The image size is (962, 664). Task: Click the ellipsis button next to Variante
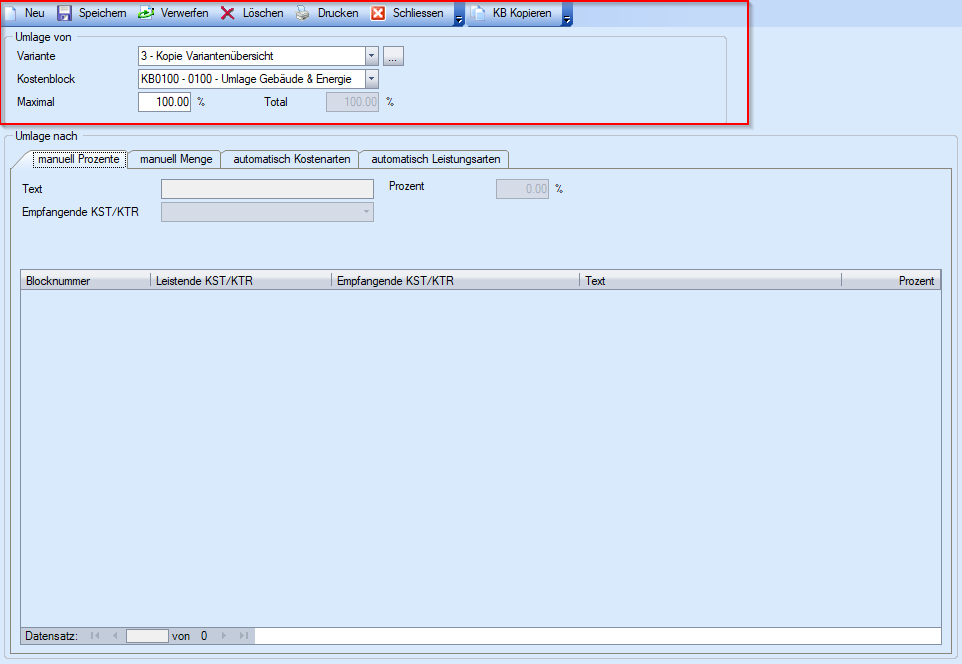pos(393,56)
